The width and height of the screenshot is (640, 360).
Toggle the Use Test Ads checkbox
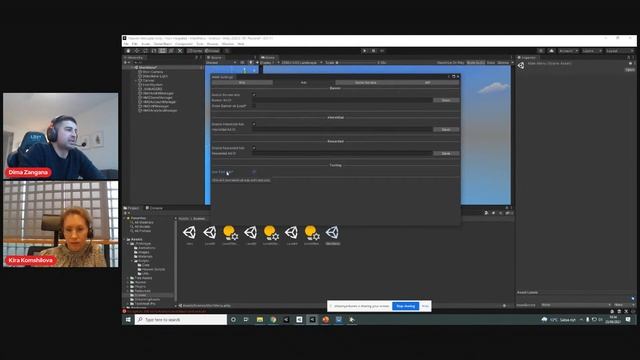(254, 172)
